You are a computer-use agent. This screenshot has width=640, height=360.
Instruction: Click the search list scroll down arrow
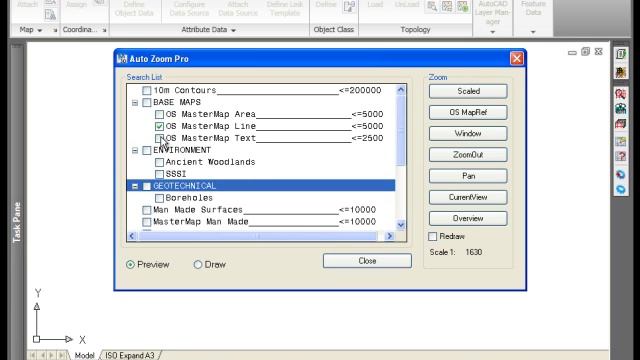[401, 224]
